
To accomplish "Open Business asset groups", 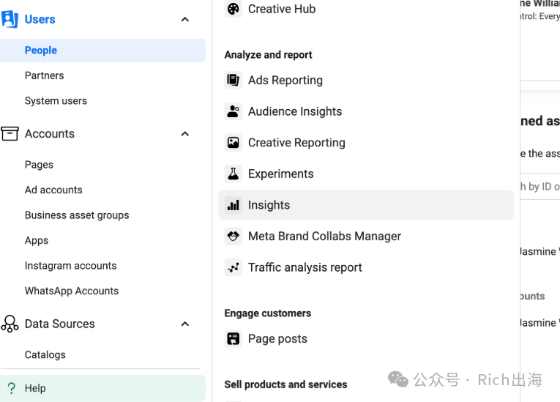I will [x=77, y=215].
